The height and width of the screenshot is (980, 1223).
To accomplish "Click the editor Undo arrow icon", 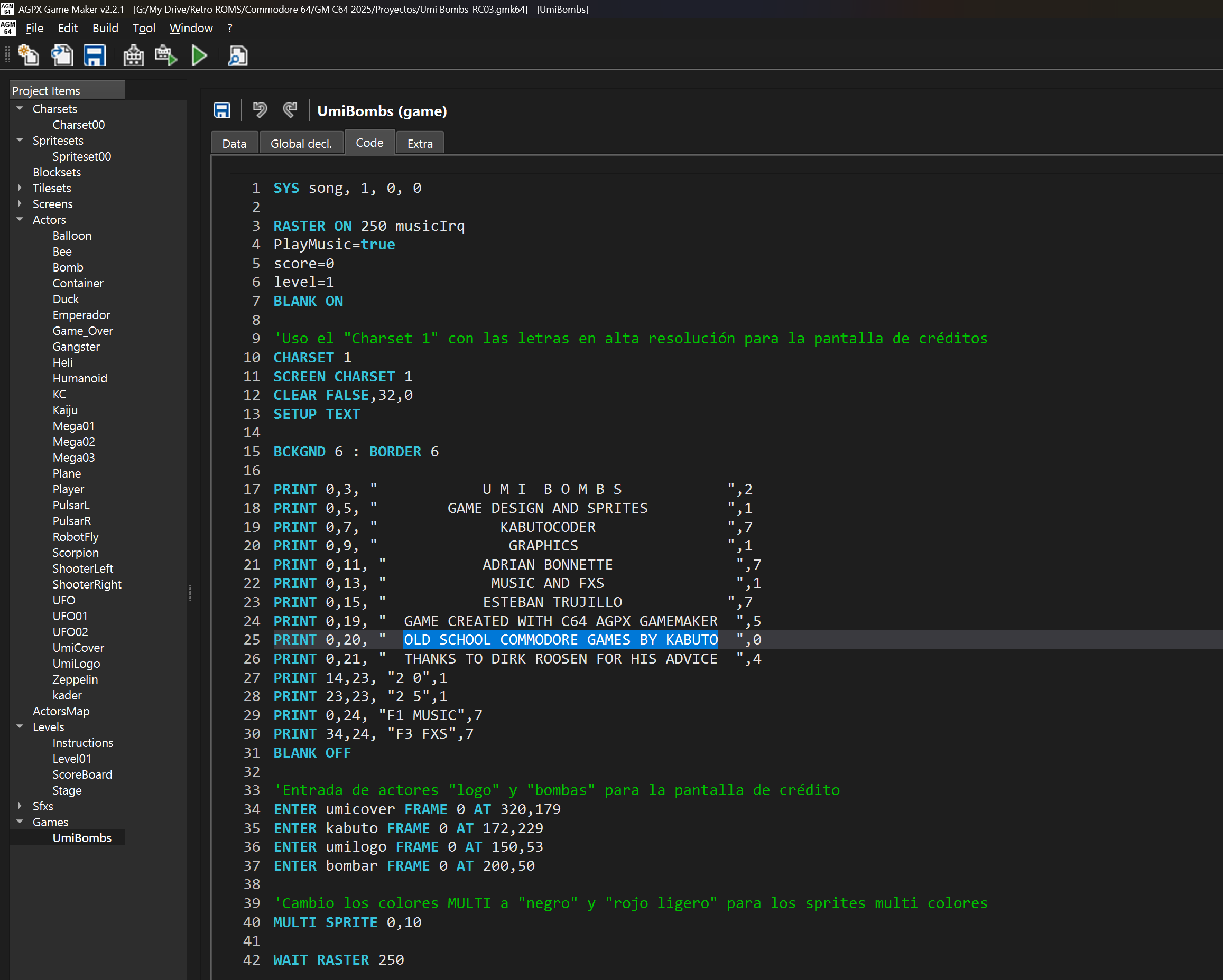I will (x=260, y=109).
